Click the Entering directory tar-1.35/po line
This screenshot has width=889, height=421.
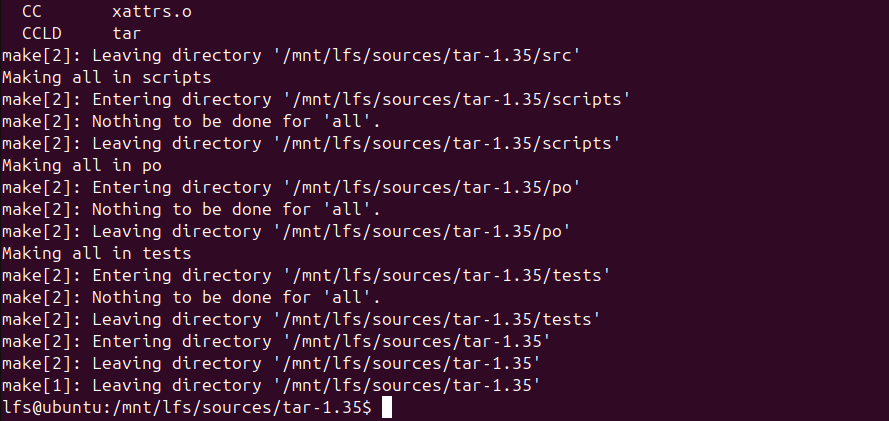click(x=290, y=187)
